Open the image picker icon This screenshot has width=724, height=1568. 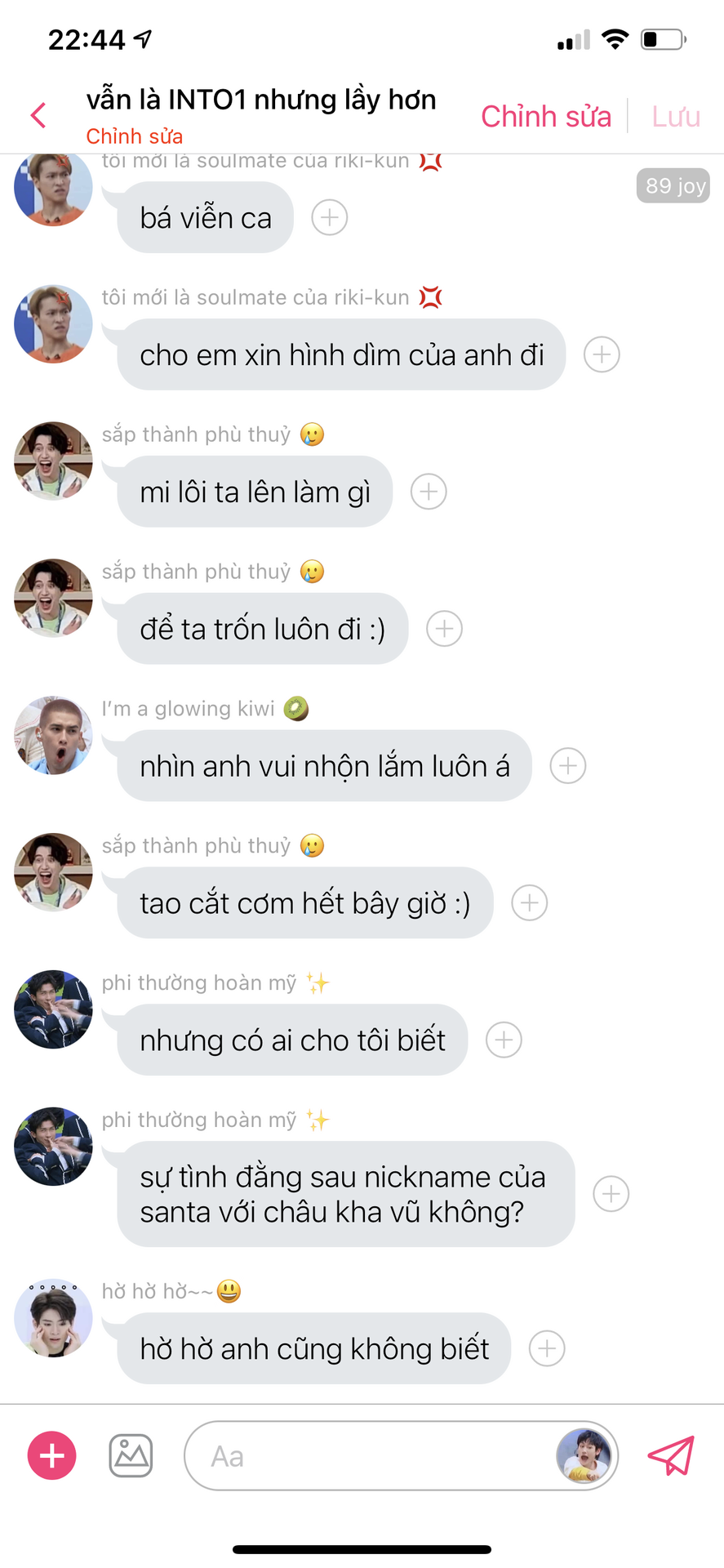click(131, 1455)
